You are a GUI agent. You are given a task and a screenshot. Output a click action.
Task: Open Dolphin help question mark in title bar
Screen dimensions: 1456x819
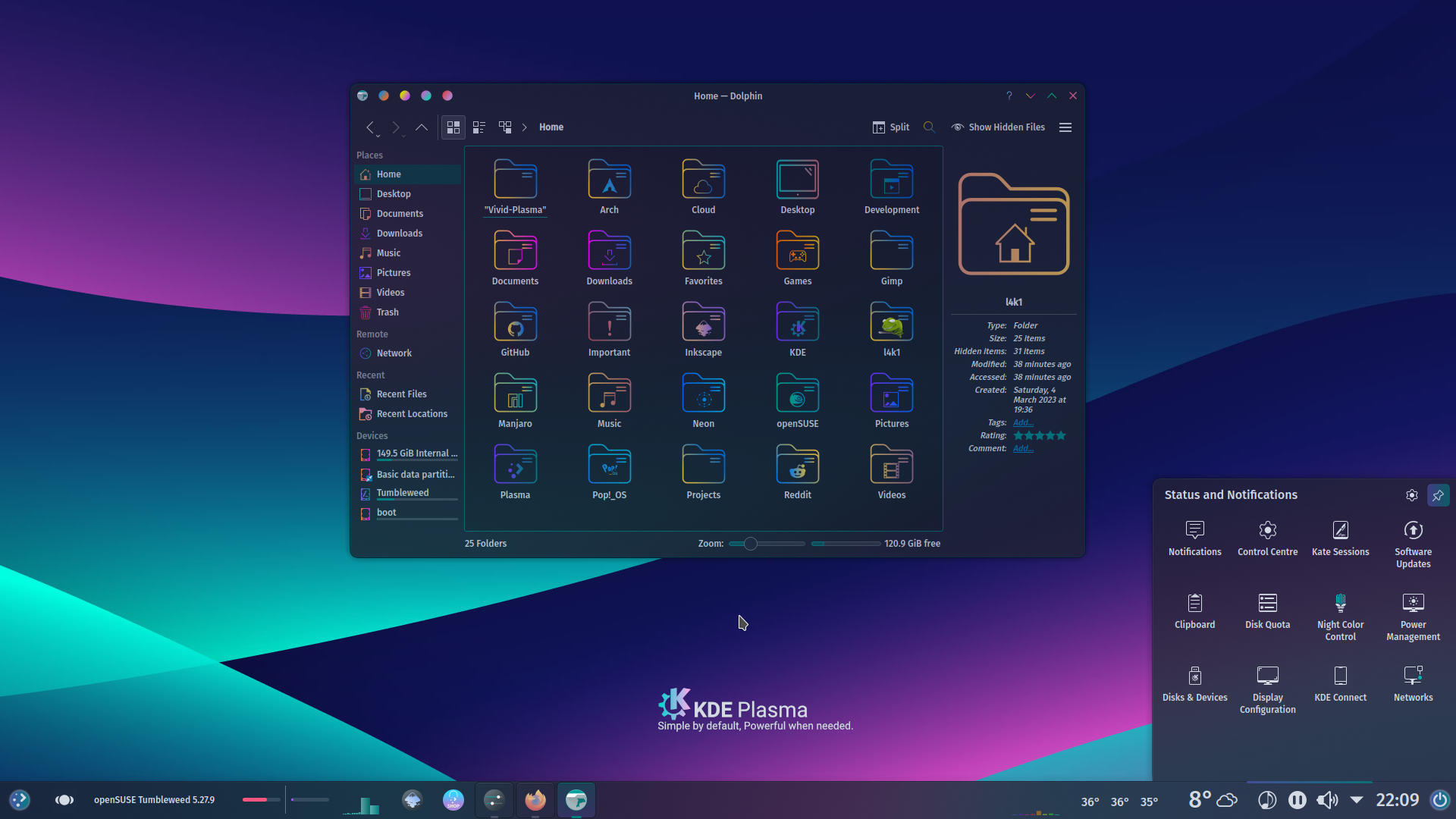coord(1009,96)
